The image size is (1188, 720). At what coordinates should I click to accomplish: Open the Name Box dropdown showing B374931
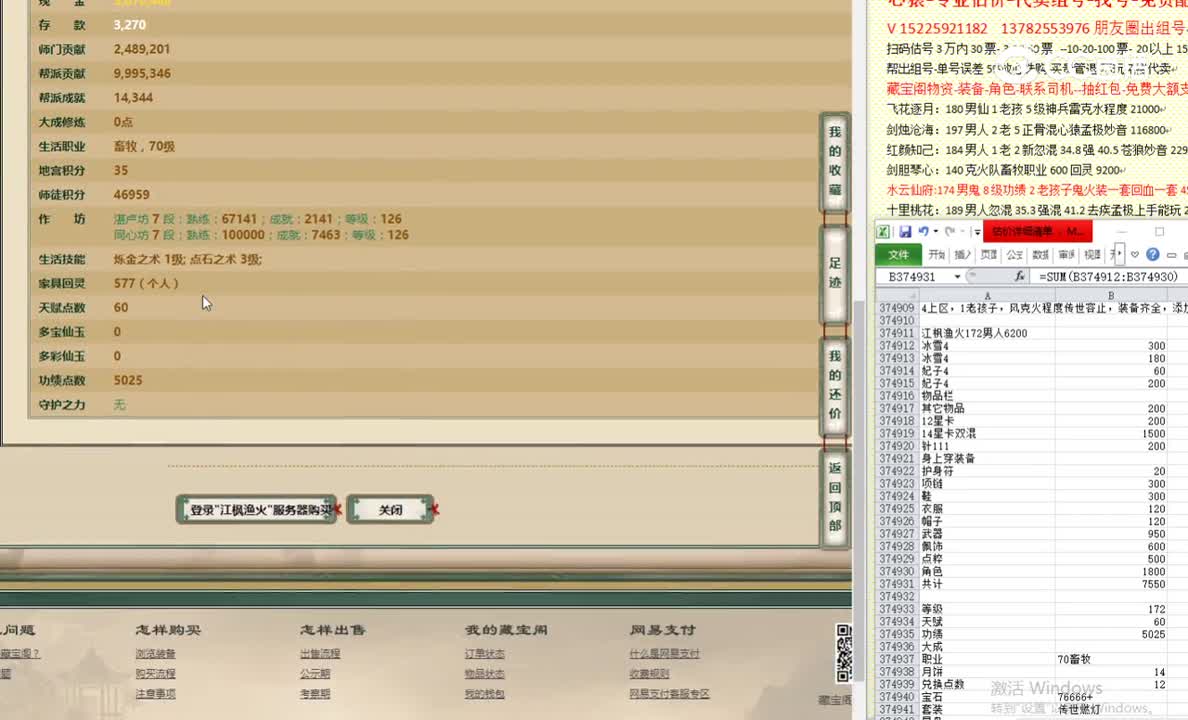[x=956, y=276]
